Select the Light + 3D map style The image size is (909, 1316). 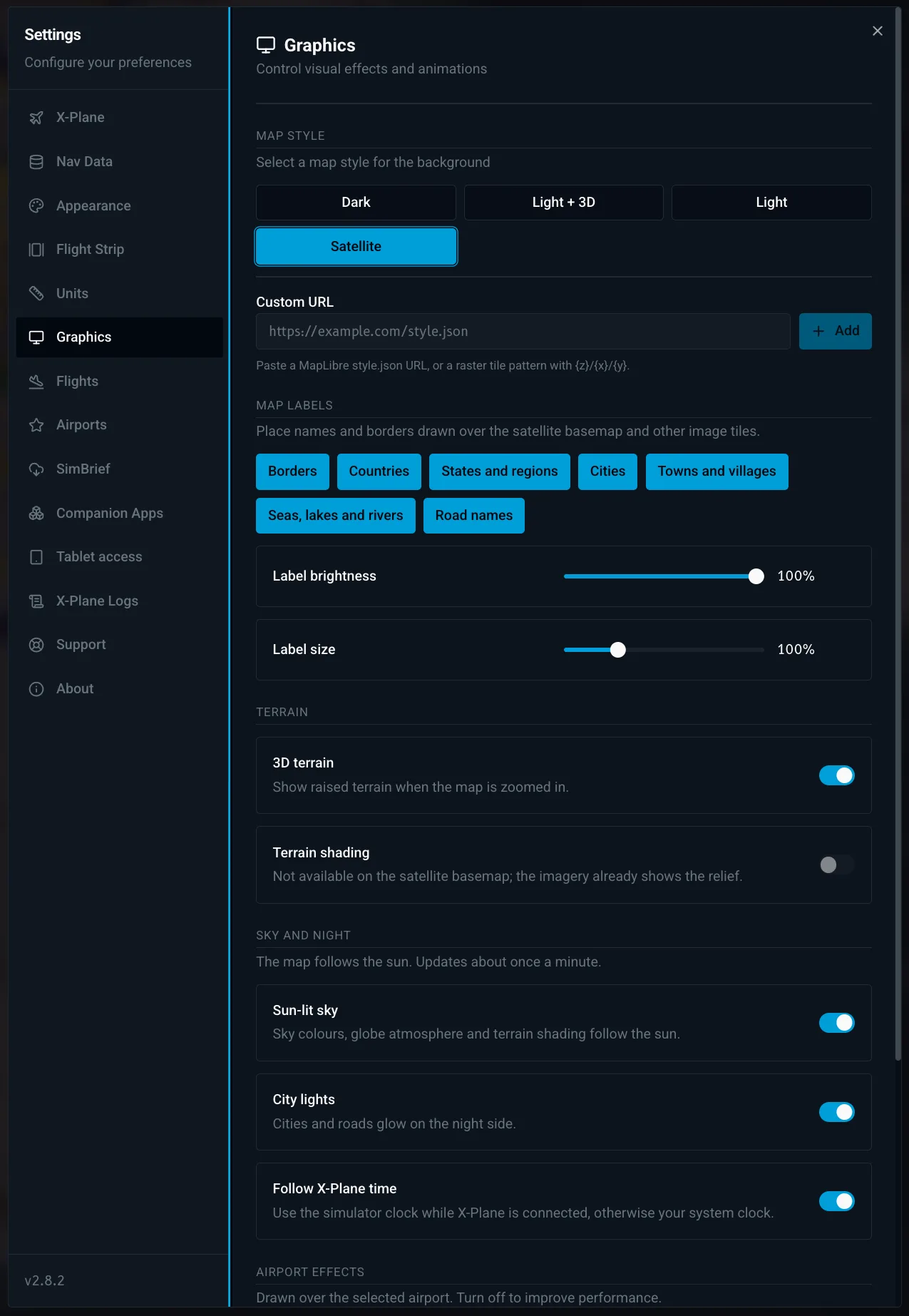coord(563,203)
